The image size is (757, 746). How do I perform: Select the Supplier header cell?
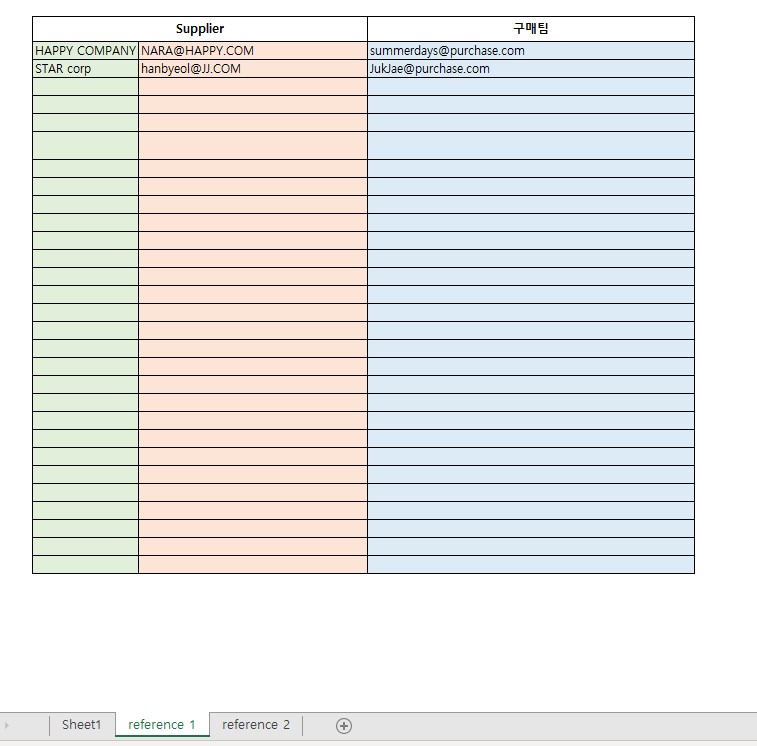(x=200, y=29)
